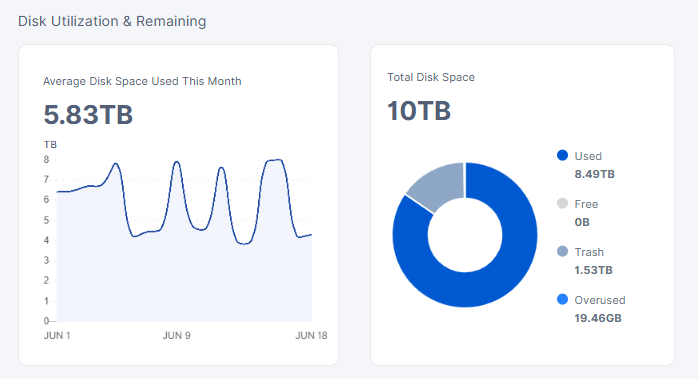Click the 5.83TB average usage figure
This screenshot has height=379, width=698.
88,115
